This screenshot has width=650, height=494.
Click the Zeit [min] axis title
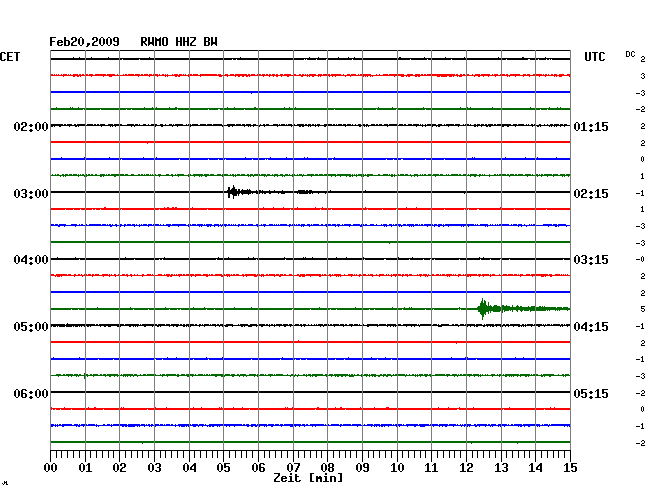[x=308, y=478]
